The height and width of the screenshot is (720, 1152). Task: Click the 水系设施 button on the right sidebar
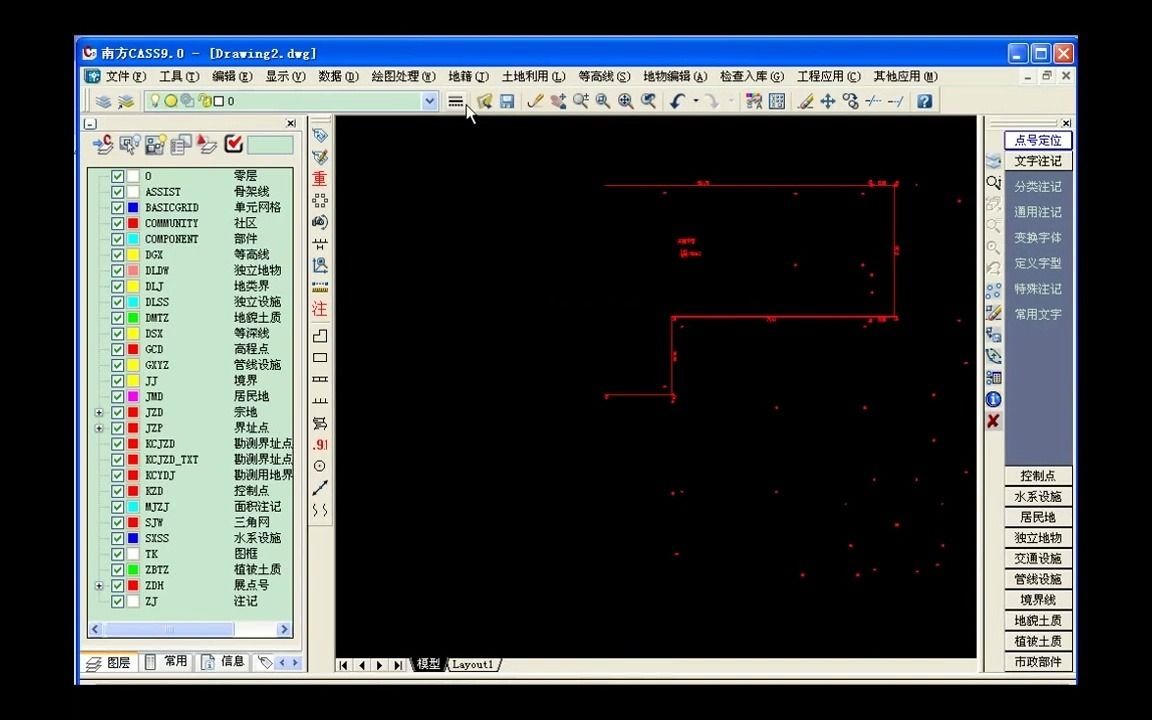tap(1037, 496)
